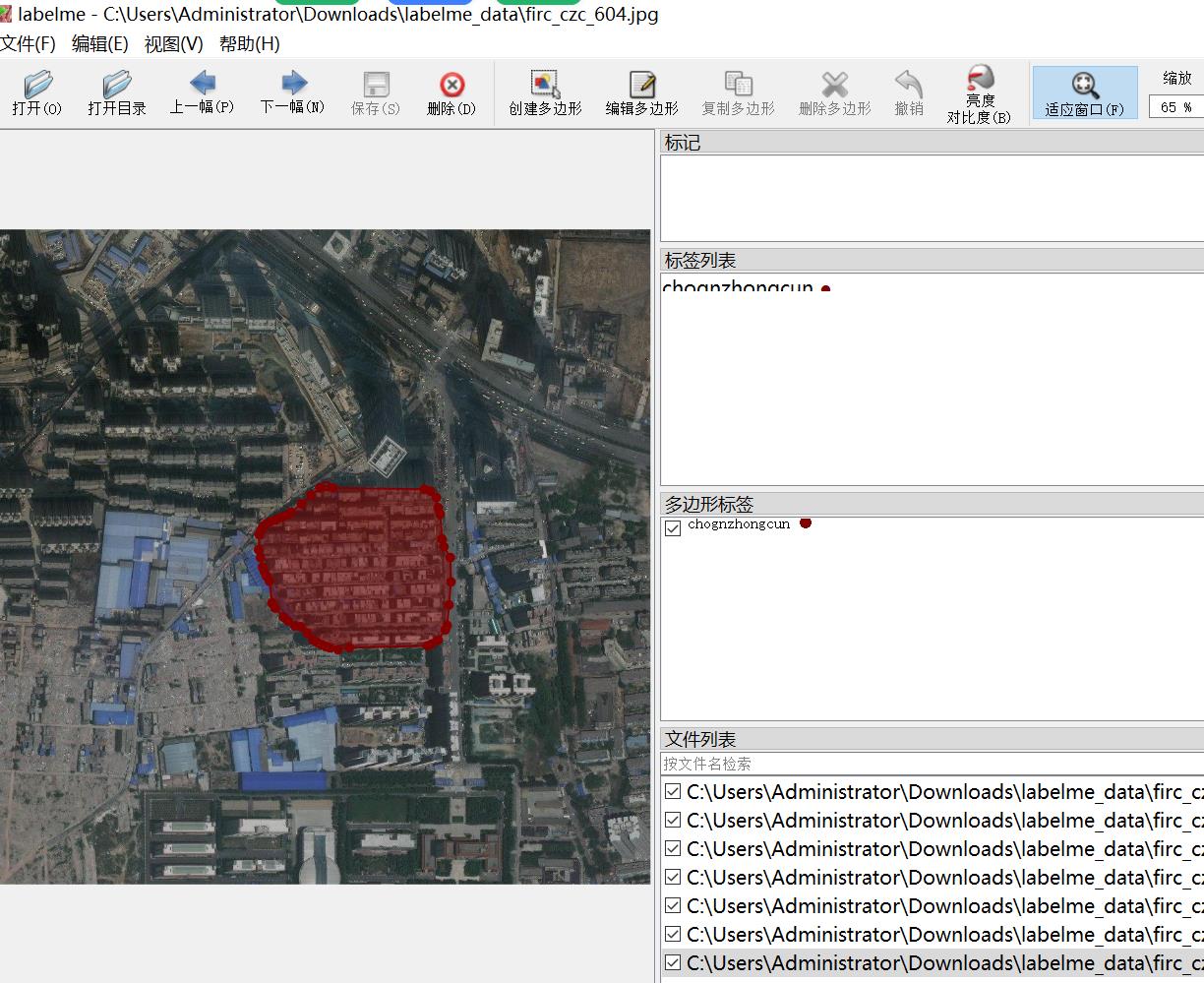Image resolution: width=1204 pixels, height=983 pixels.
Task: Uncheck the first file in file list
Action: pyautogui.click(x=673, y=791)
